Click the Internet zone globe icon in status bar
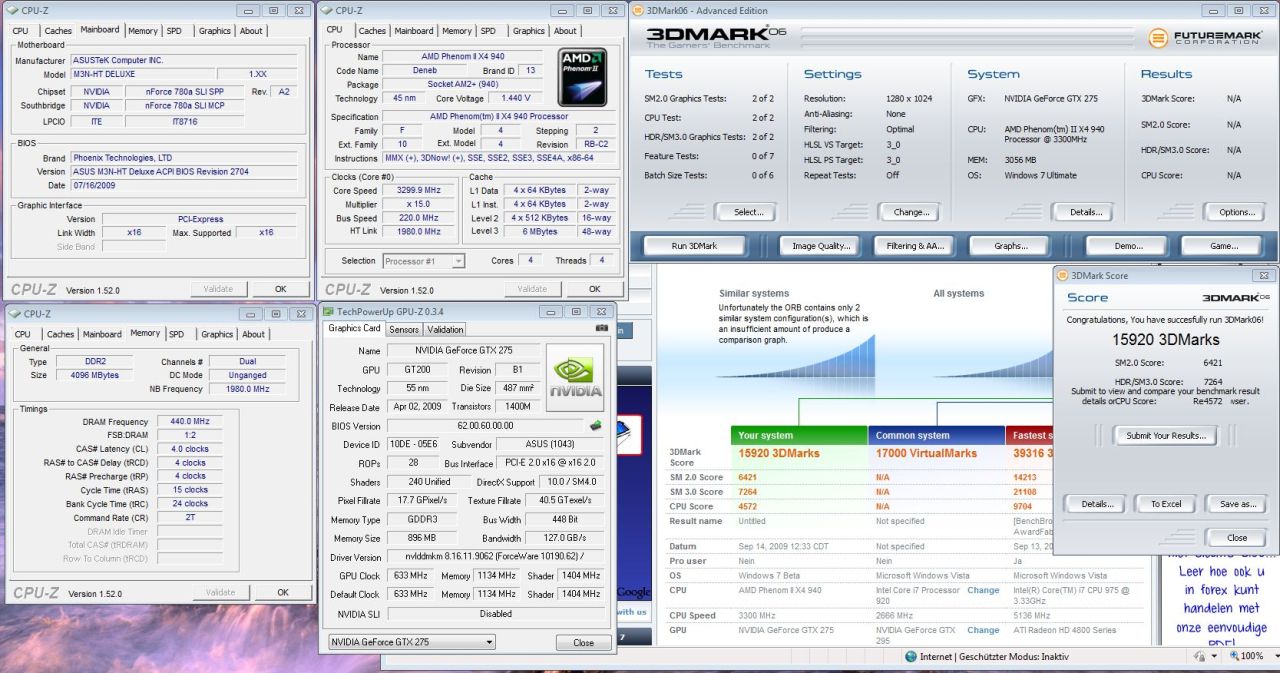 [911, 657]
